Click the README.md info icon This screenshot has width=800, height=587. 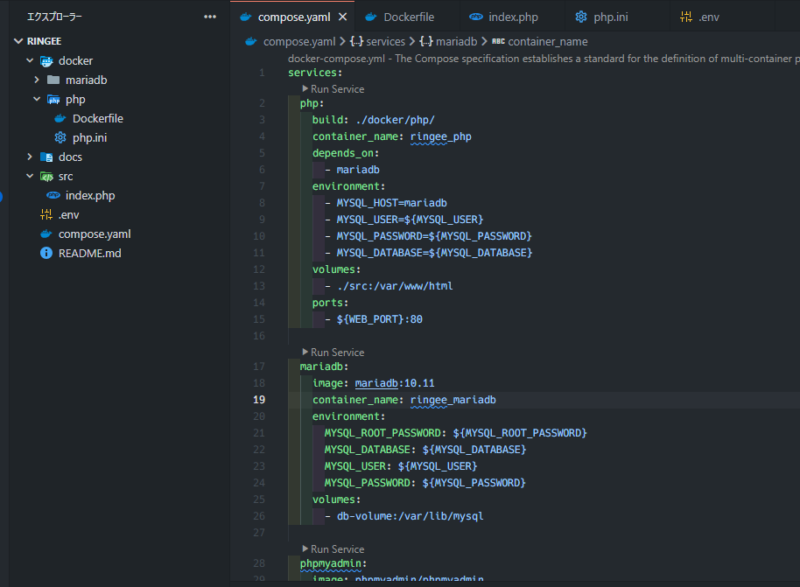(46, 253)
